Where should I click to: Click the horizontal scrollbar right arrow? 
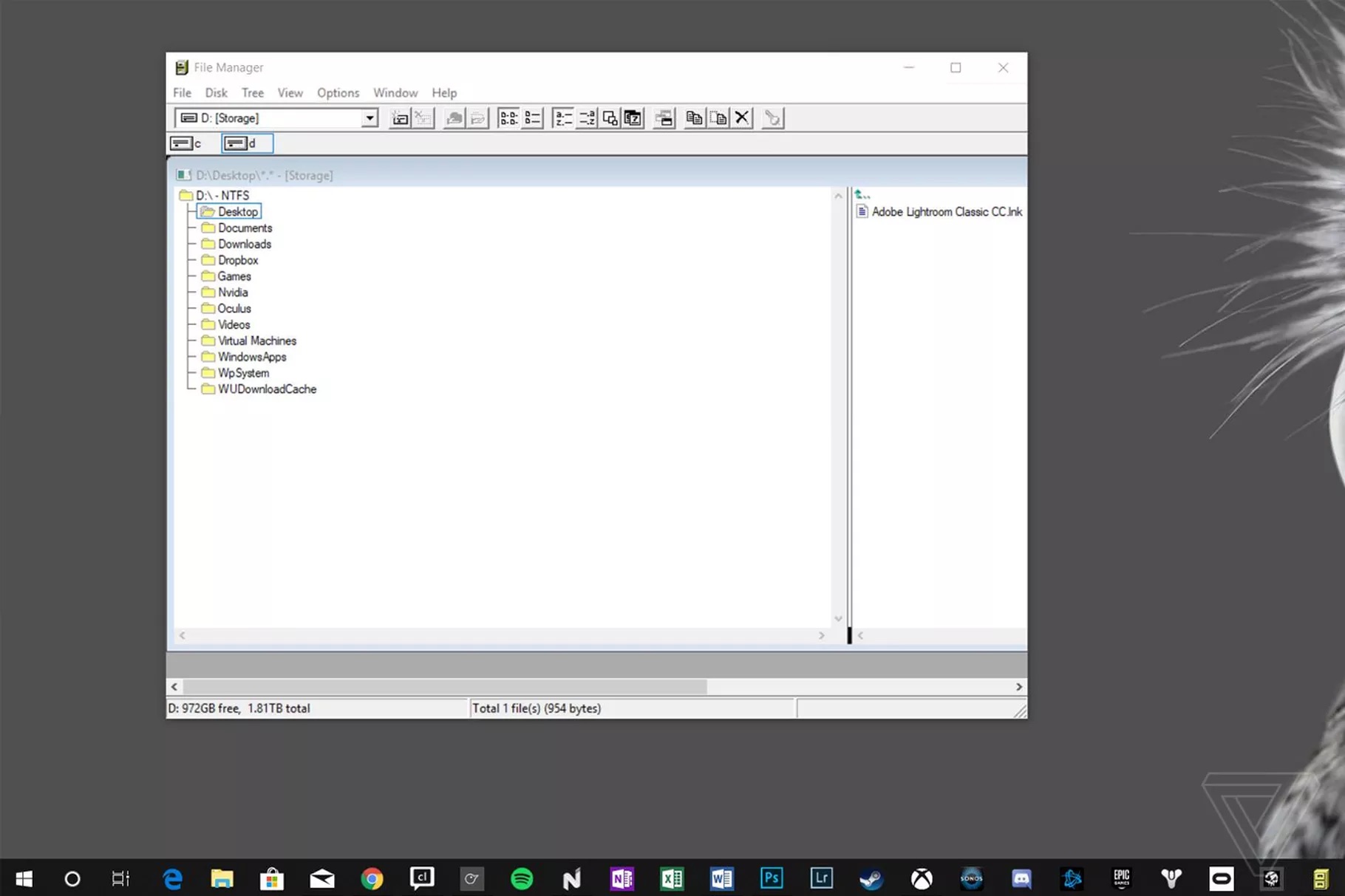click(1018, 686)
